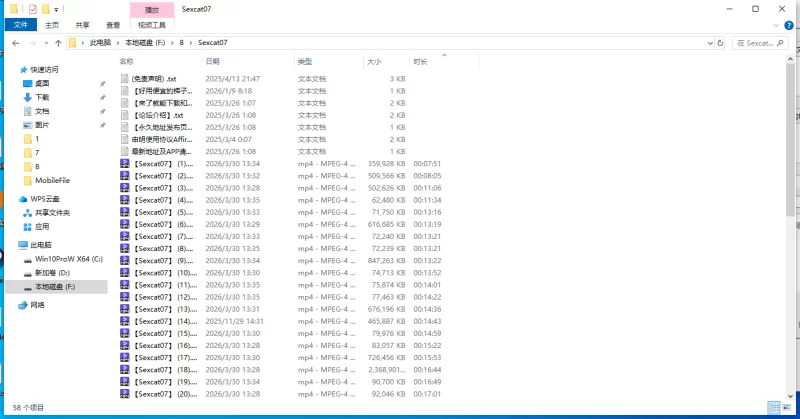The height and width of the screenshot is (419, 800).
Task: Open the 文件 menu tab
Action: tap(20, 25)
